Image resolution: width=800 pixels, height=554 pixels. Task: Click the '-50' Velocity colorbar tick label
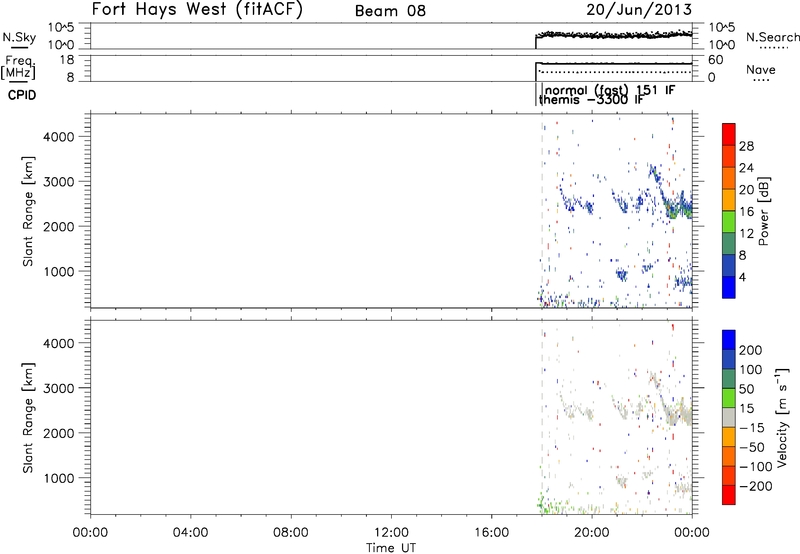click(752, 447)
